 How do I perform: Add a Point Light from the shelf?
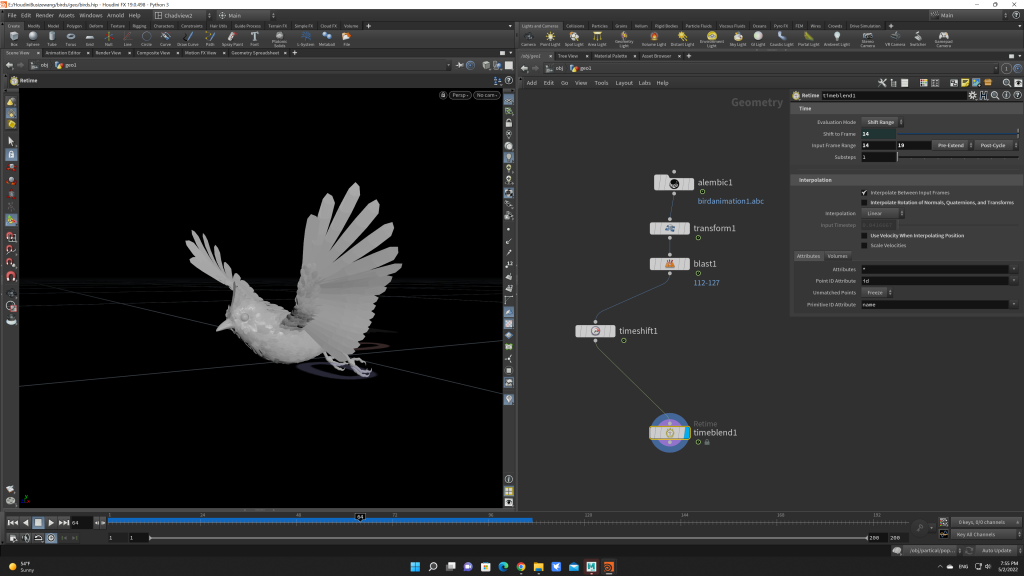click(x=550, y=38)
